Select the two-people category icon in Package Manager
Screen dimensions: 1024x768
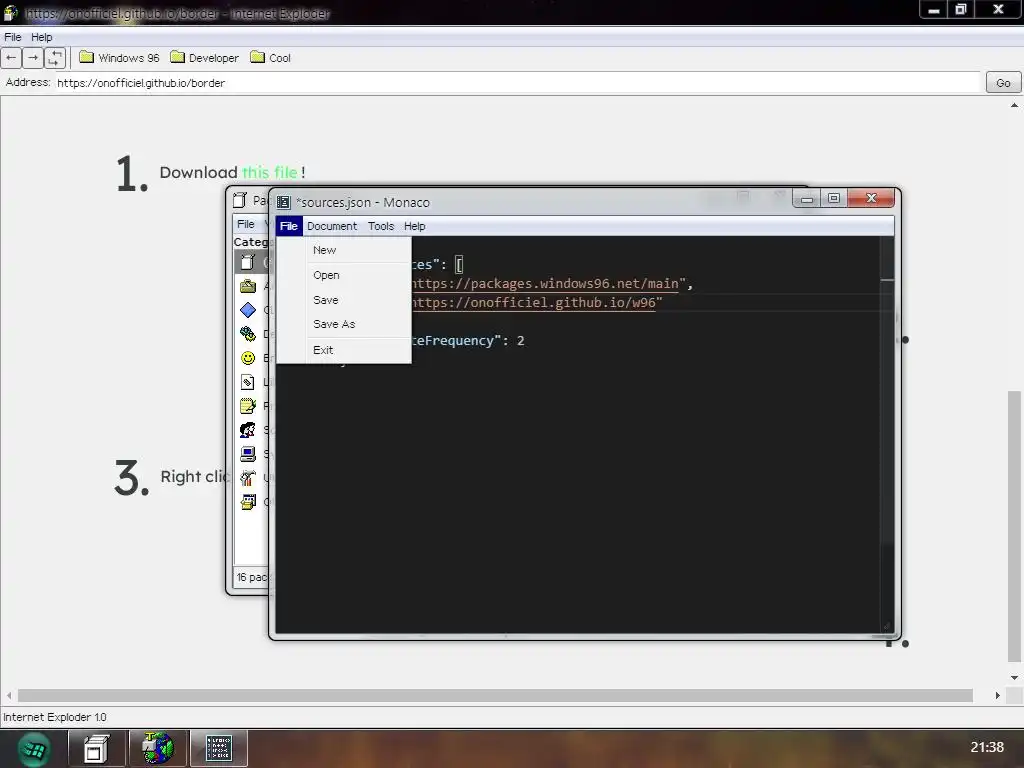pyautogui.click(x=248, y=430)
